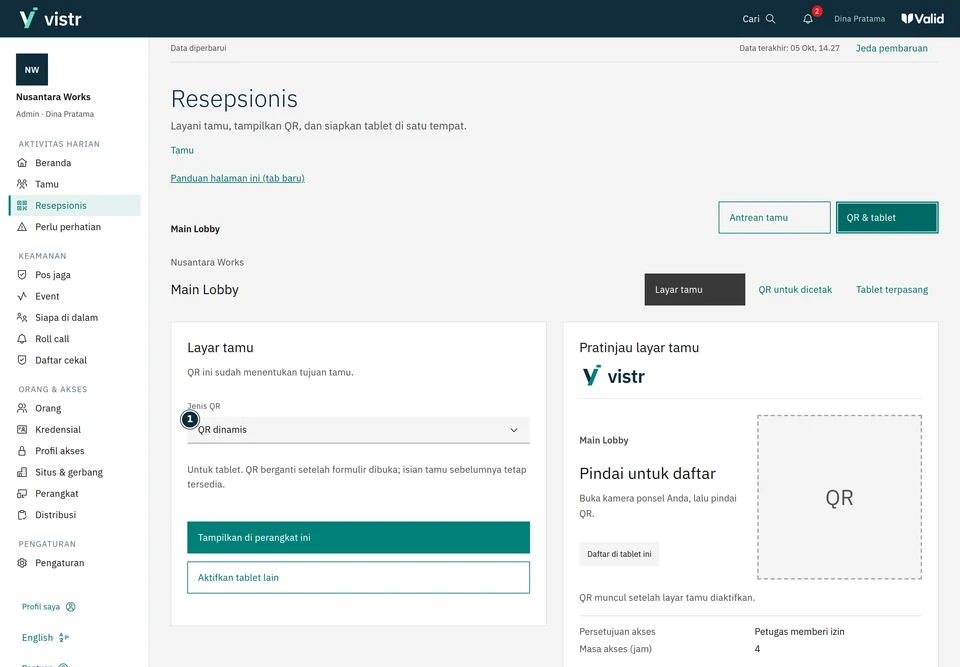This screenshot has width=960, height=667.
Task: Select the Layar tamu sub-tab
Action: click(x=695, y=290)
